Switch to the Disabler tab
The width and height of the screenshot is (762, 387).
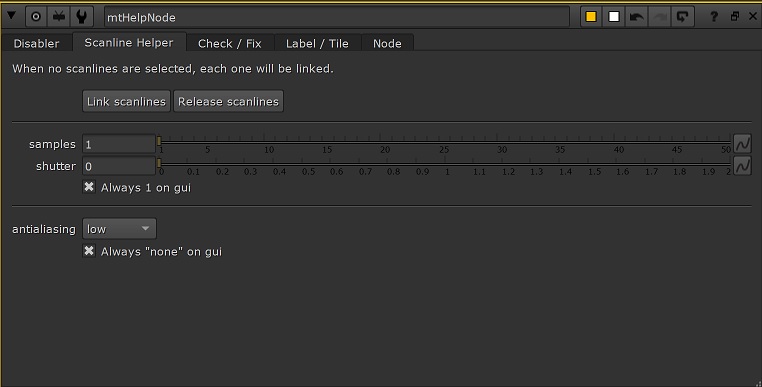36,43
